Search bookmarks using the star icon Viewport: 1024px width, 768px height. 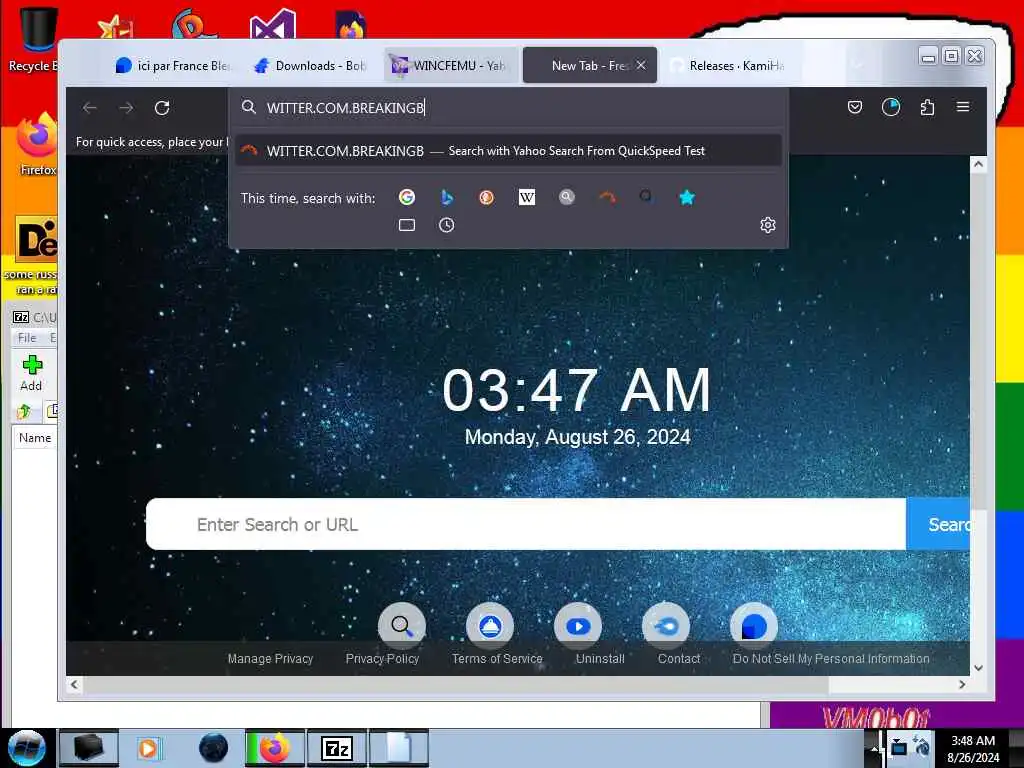tap(686, 197)
